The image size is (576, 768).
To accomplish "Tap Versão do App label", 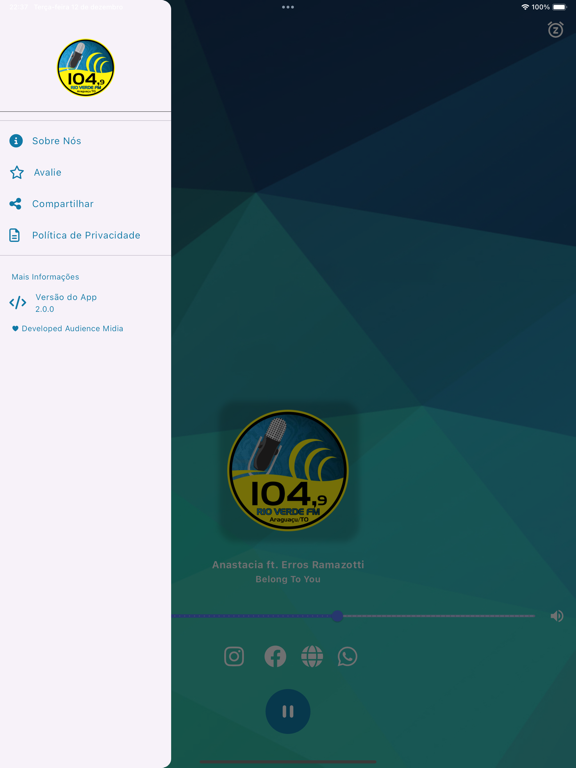I will pyautogui.click(x=66, y=297).
